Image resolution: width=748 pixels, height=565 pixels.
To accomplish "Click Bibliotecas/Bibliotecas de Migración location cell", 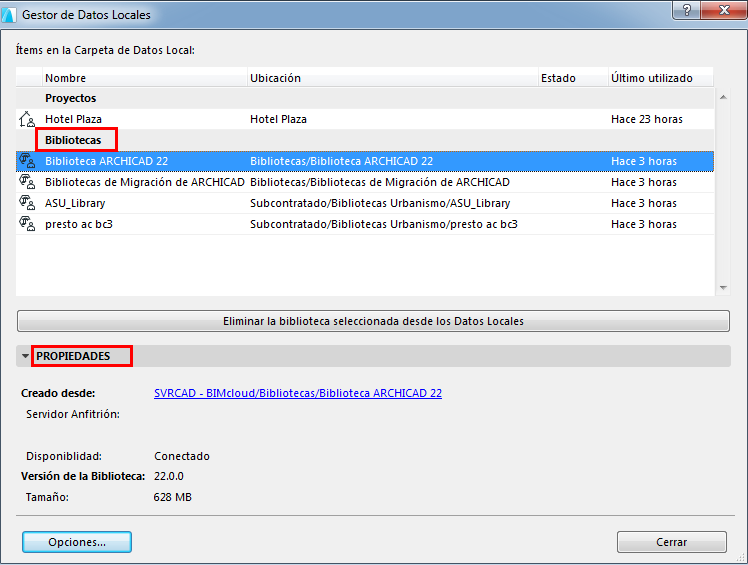I will 380,182.
